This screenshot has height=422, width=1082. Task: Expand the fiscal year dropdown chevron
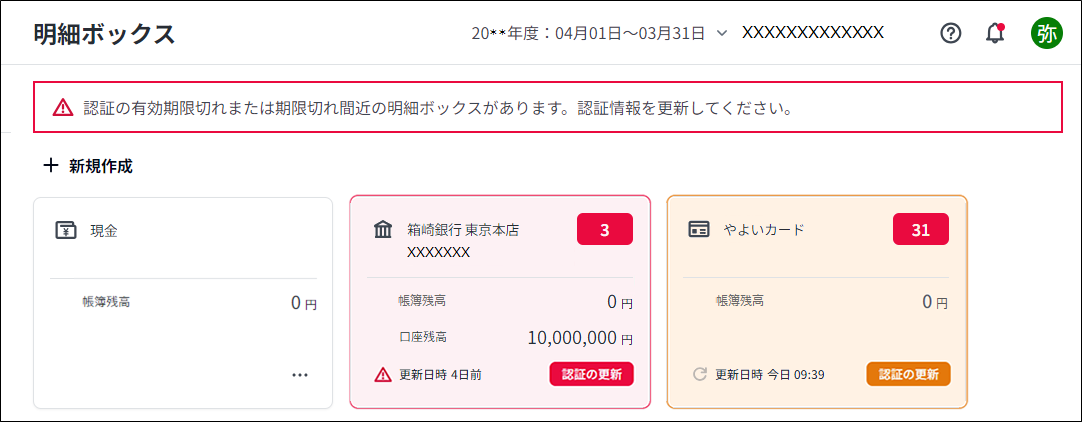(721, 33)
